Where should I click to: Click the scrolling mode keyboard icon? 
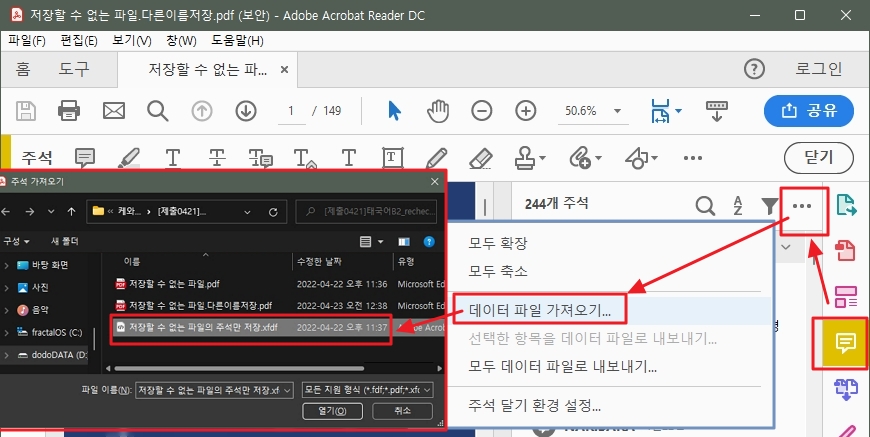point(717,111)
